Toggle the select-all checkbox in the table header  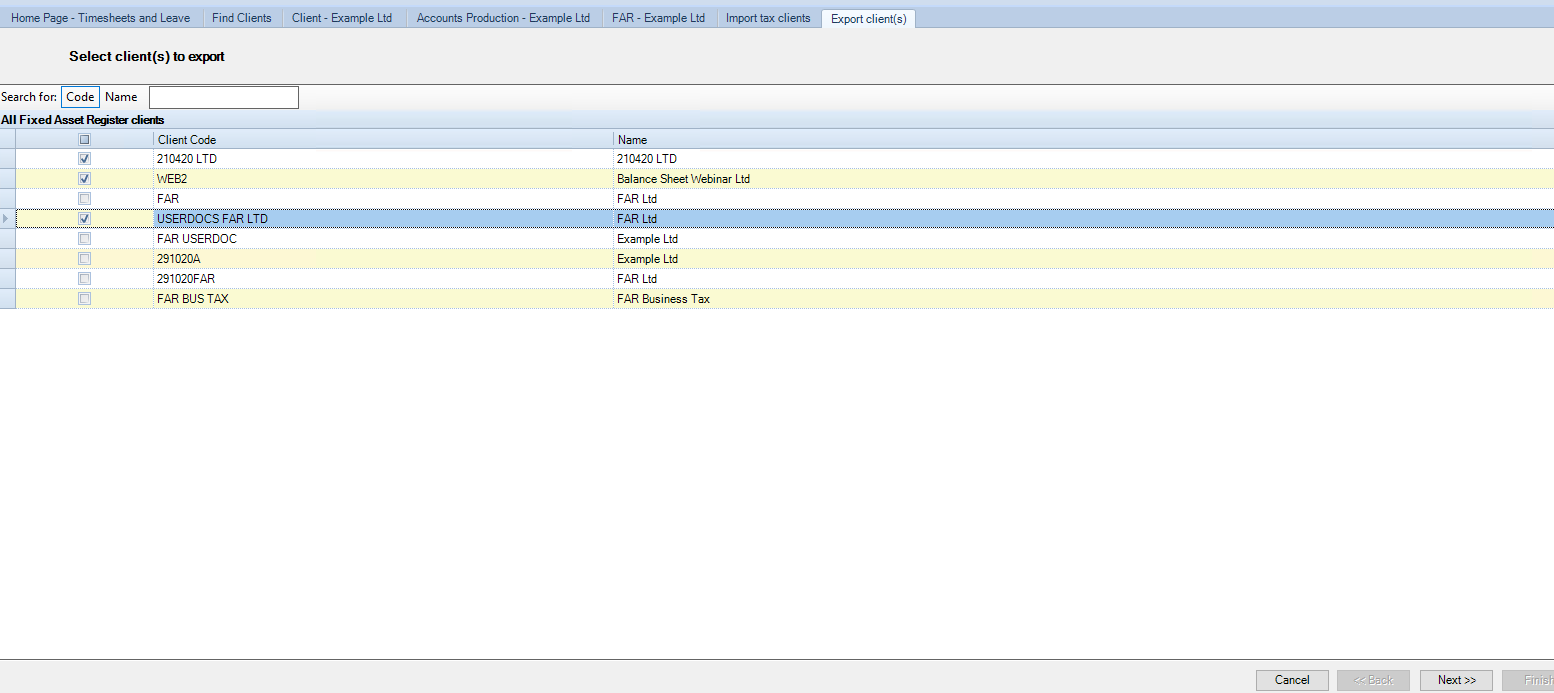(84, 140)
